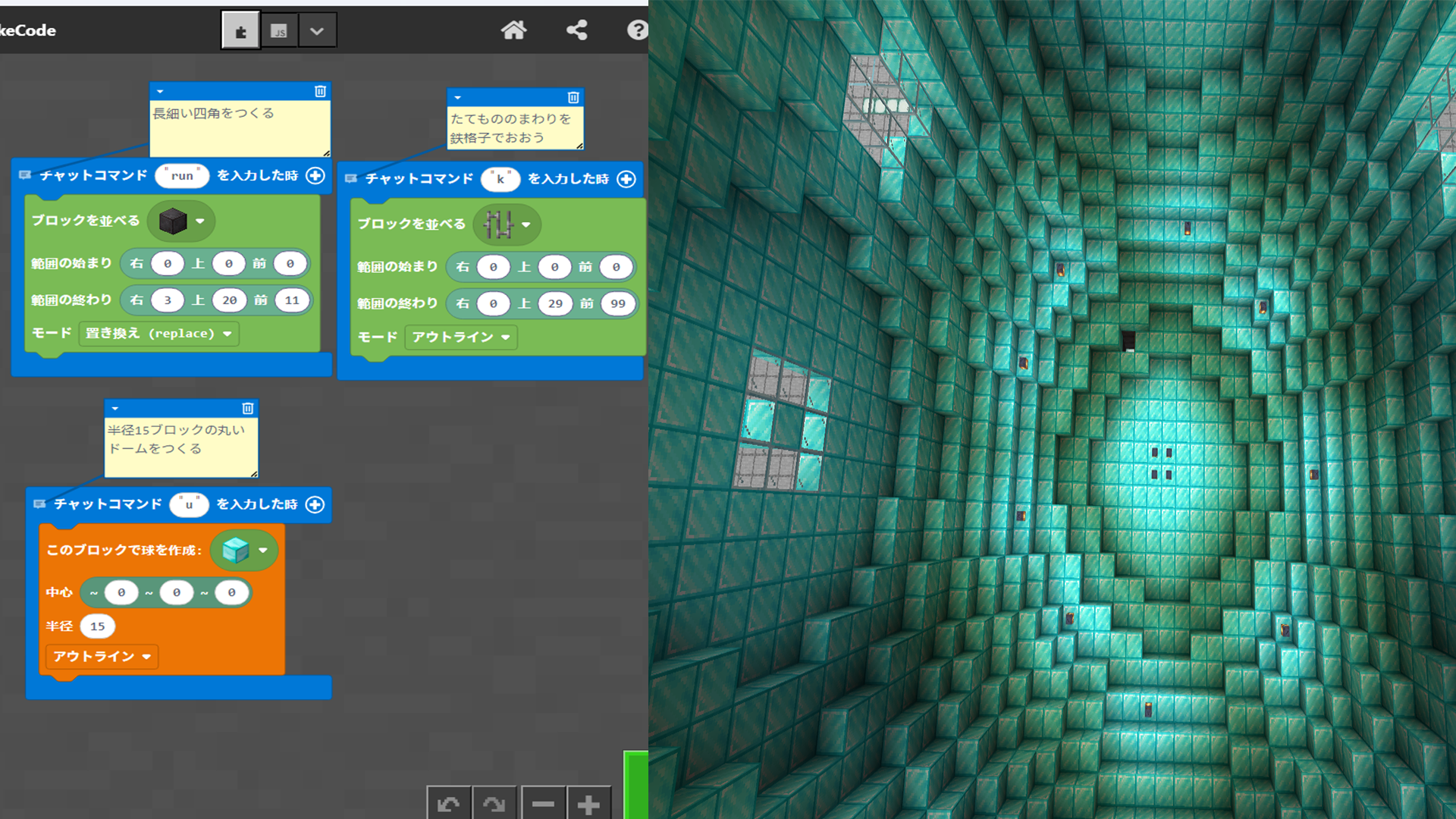This screenshot has height=819, width=1456.
Task: Delete the 長細い四角をつくる comment
Action: pyautogui.click(x=320, y=91)
